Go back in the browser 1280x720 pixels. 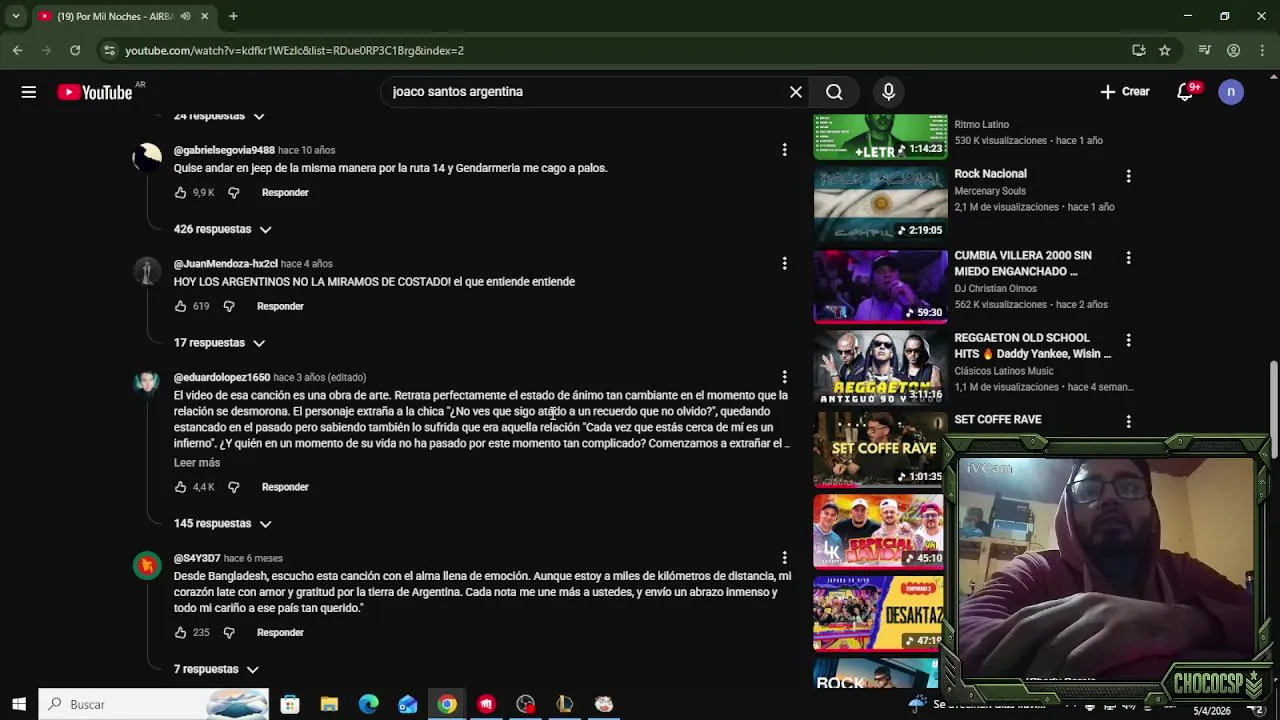point(18,50)
